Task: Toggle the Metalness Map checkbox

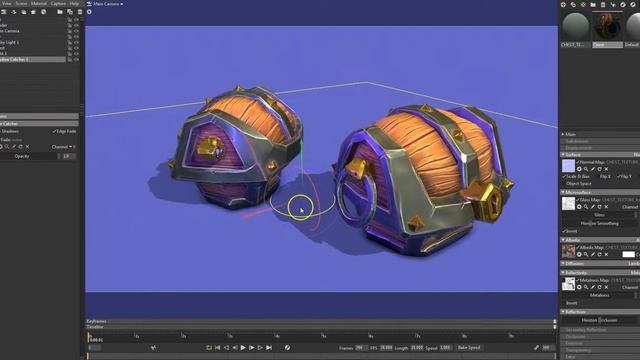Action: pos(578,280)
